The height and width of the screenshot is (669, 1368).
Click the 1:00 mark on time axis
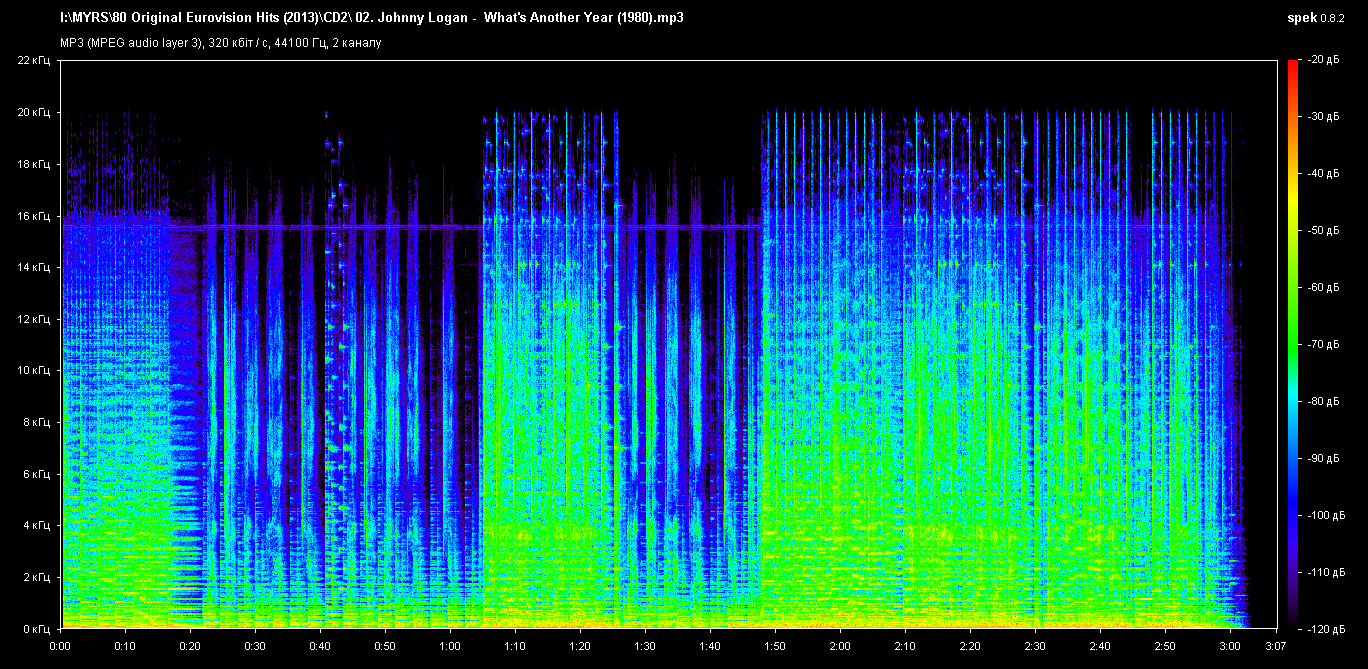click(450, 646)
